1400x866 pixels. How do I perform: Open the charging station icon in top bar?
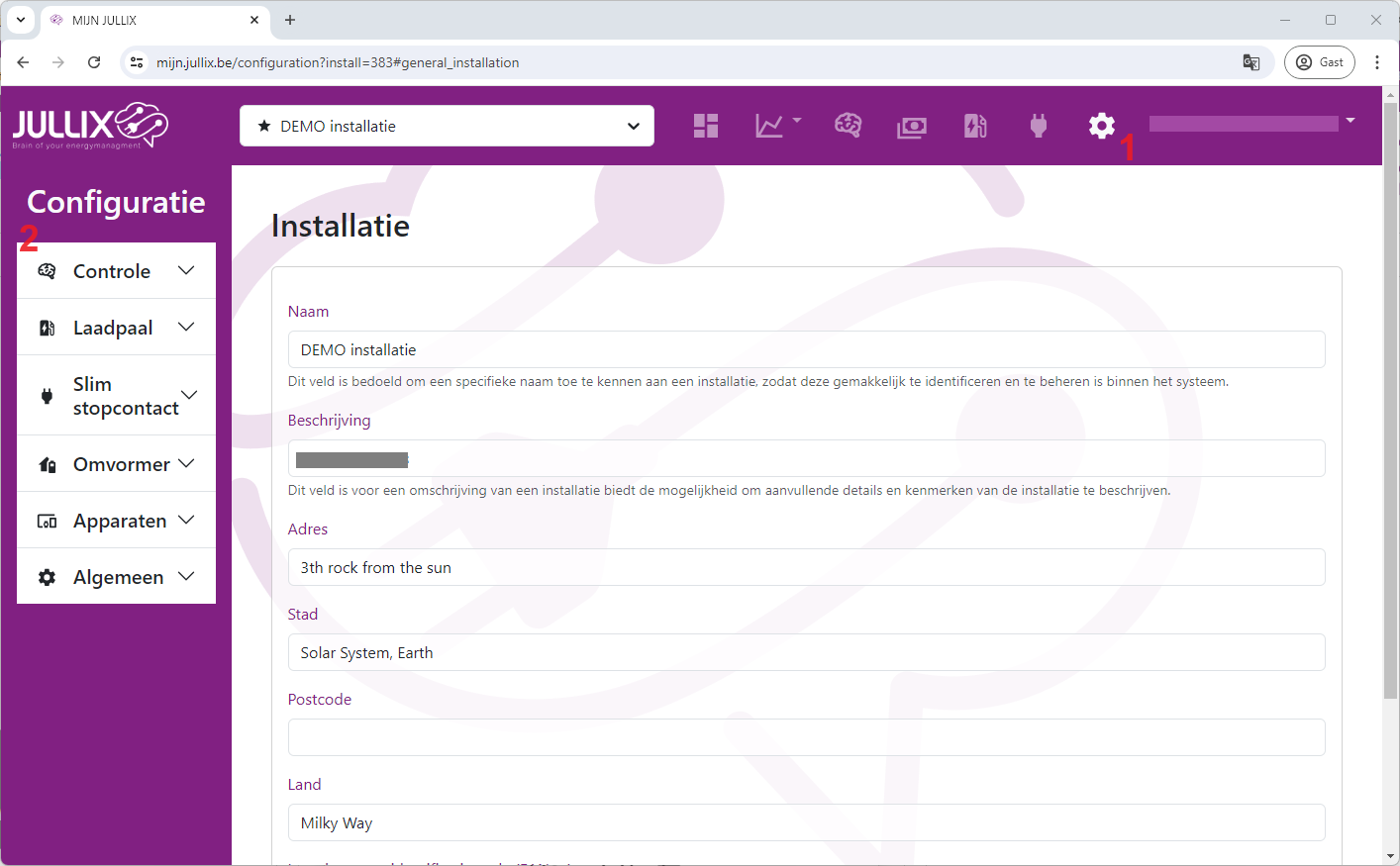(975, 126)
